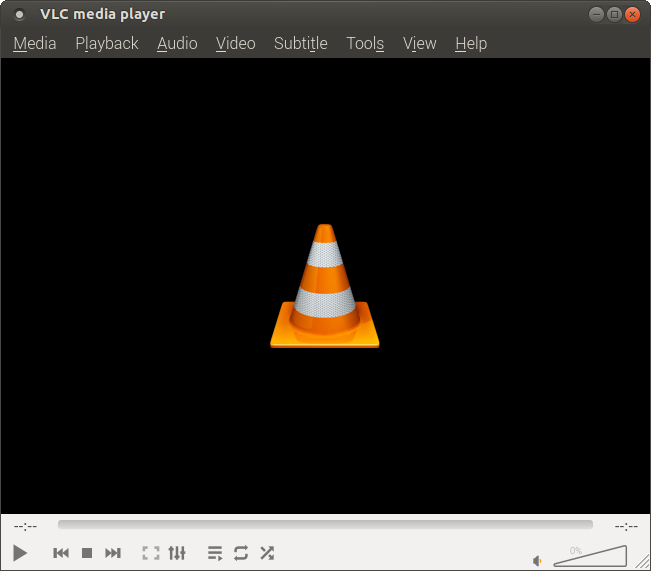
Task: Open the Subtitle menu
Action: coord(301,44)
